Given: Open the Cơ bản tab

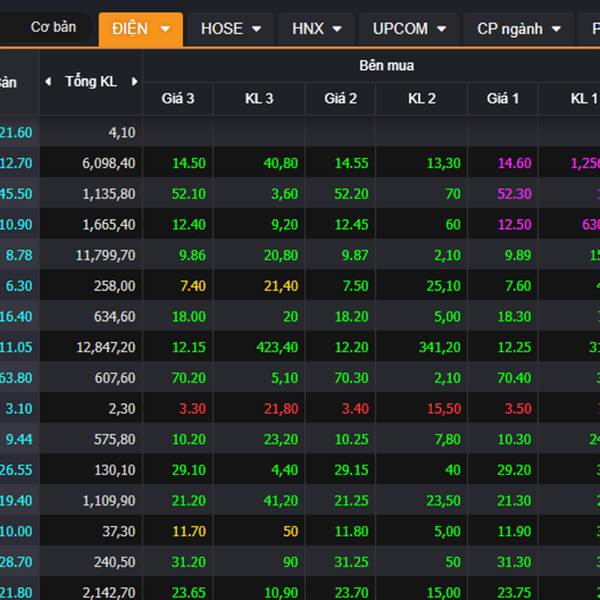Looking at the screenshot, I should point(53,28).
